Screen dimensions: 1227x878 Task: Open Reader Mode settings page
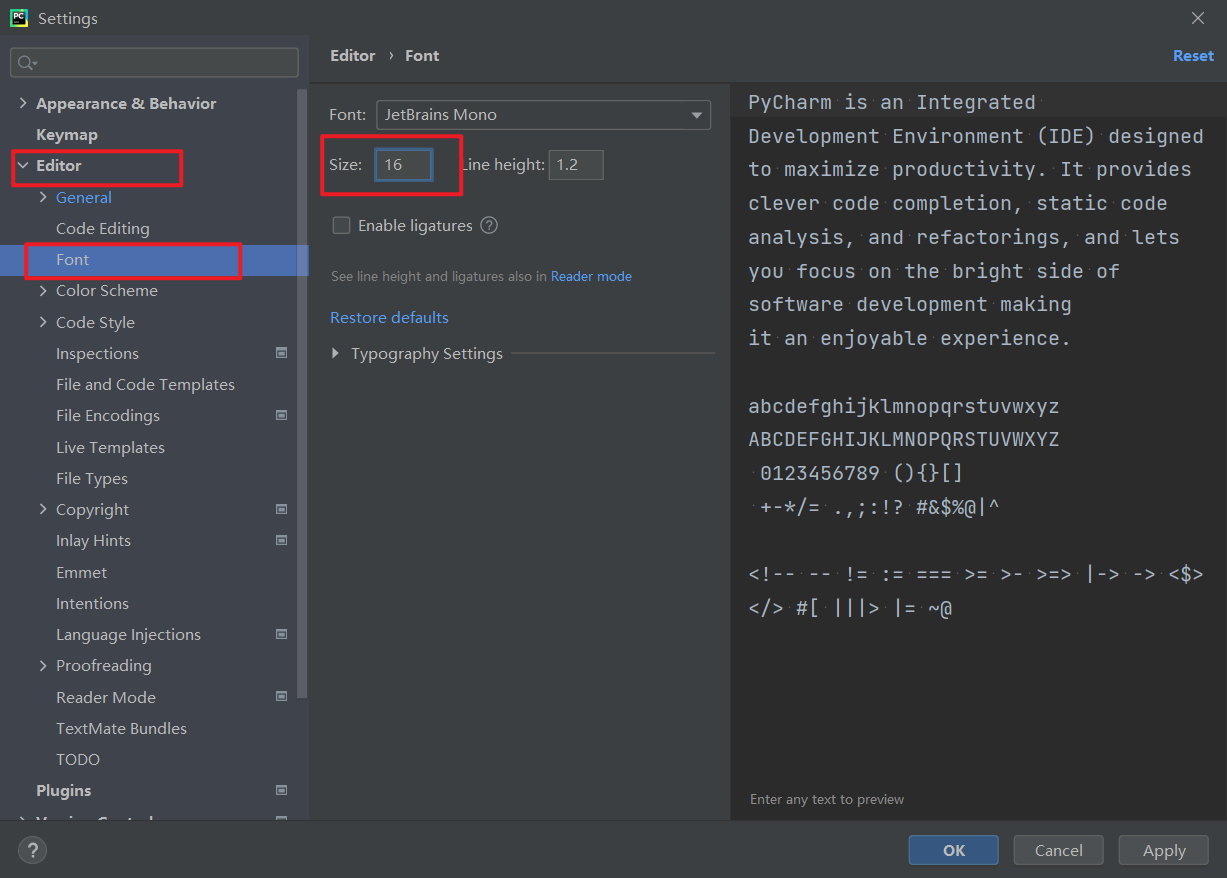coord(106,697)
